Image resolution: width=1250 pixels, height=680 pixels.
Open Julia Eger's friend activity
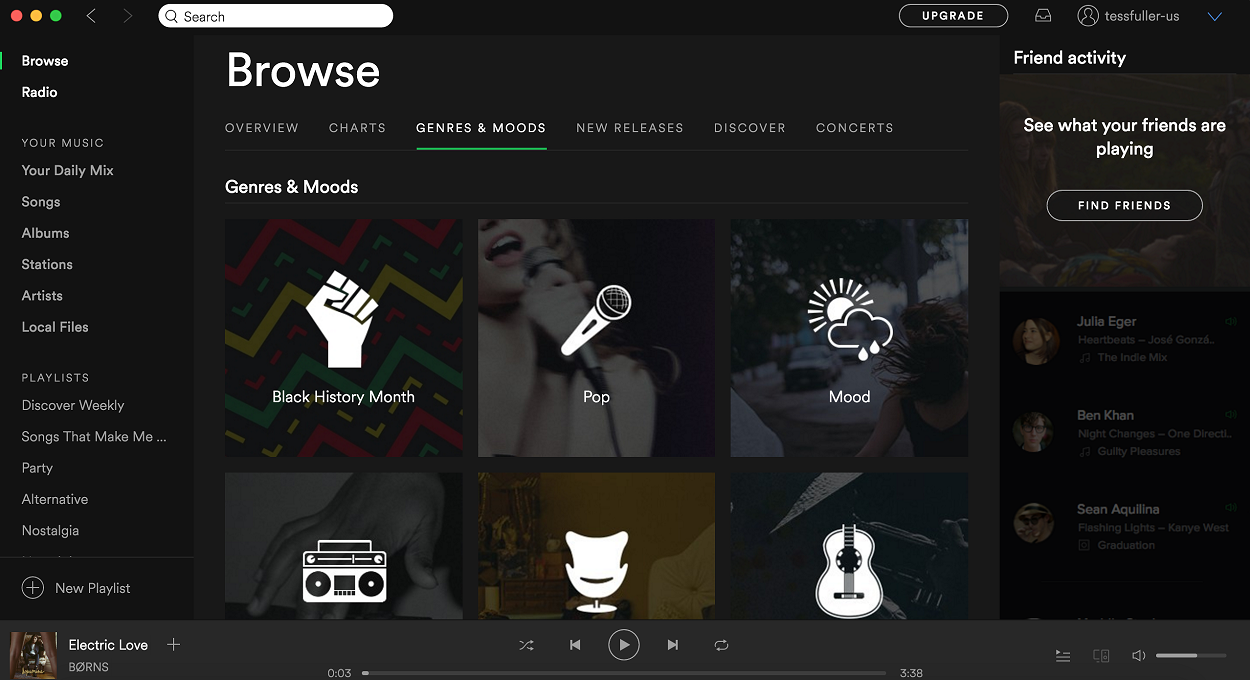click(1124, 340)
